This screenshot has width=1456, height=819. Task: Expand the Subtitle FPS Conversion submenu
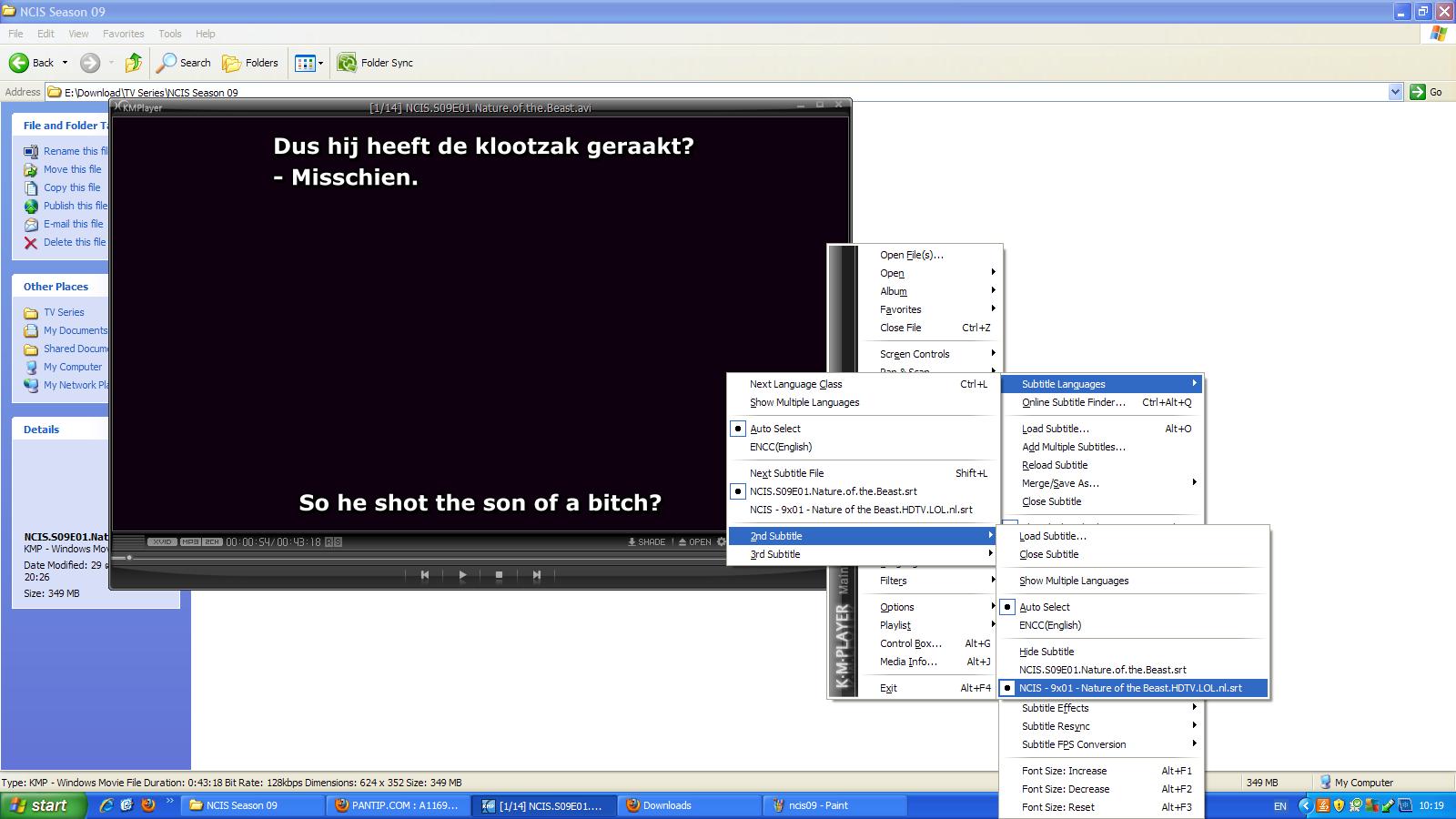pos(1102,744)
